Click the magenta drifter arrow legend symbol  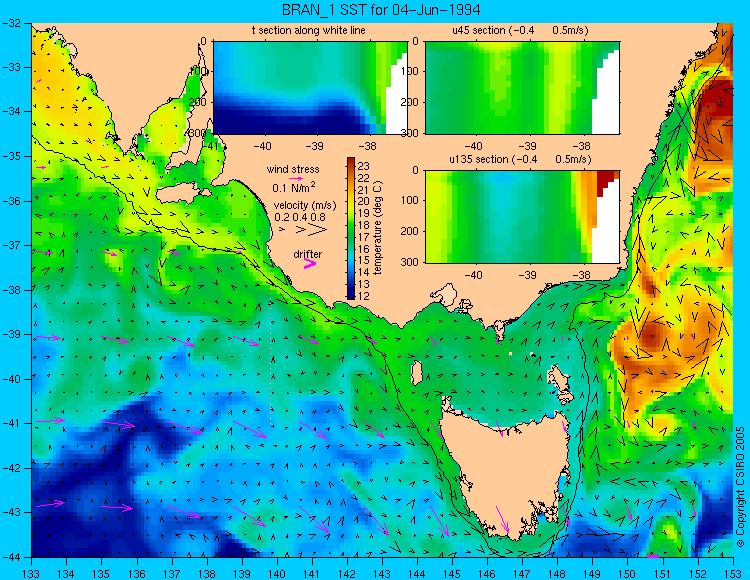[x=310, y=264]
